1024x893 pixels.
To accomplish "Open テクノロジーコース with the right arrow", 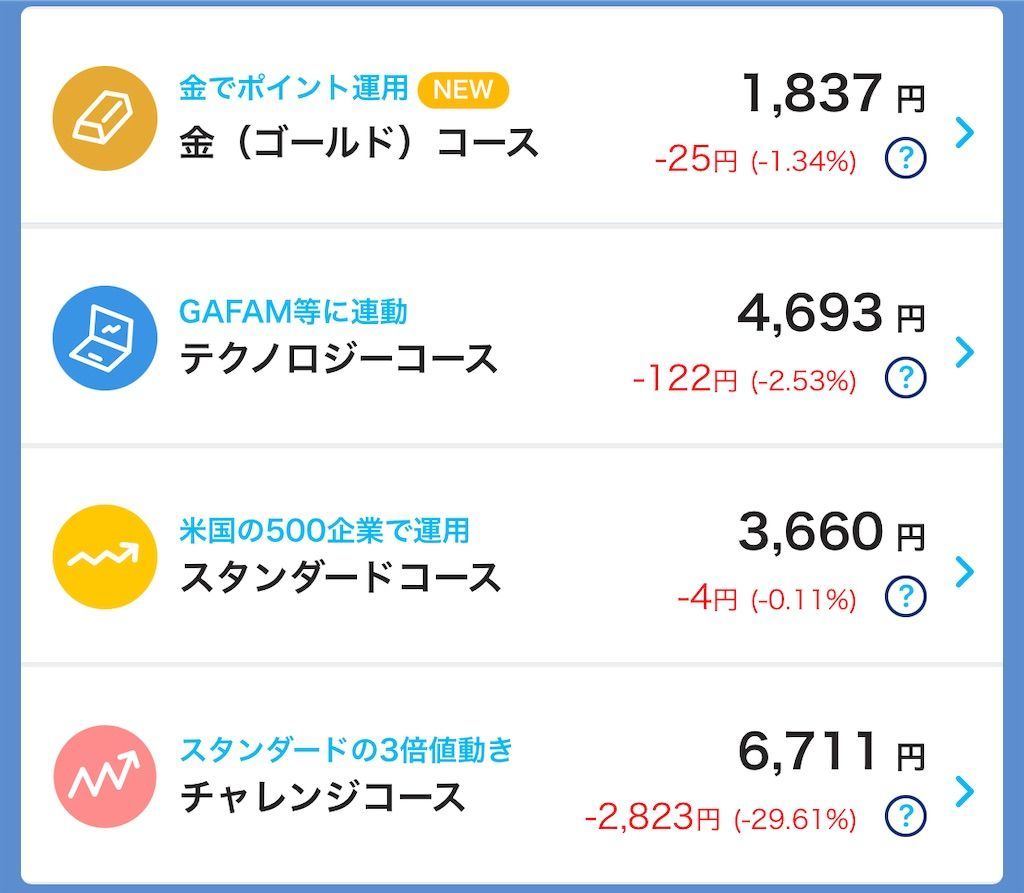I will point(963,352).
